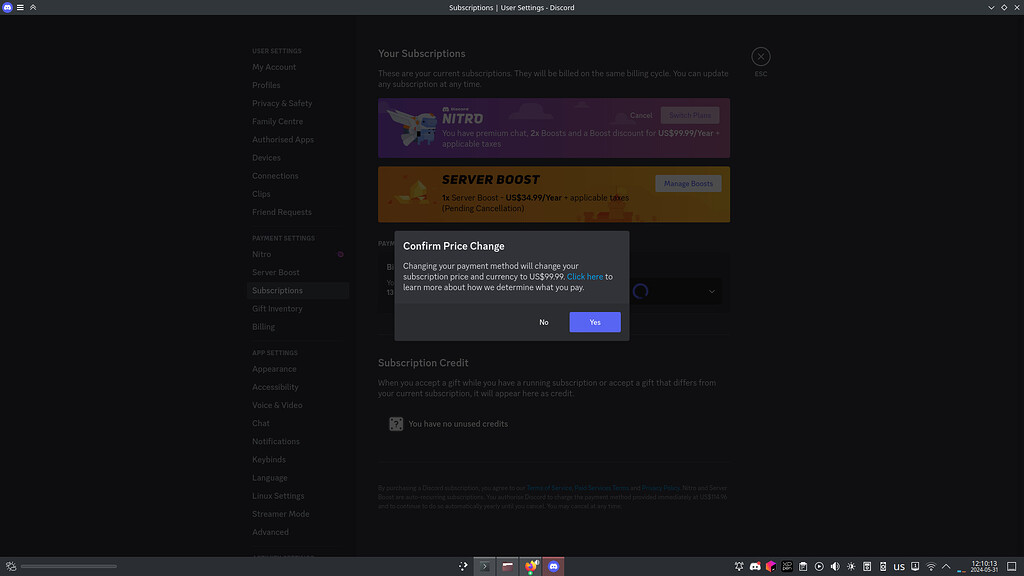Click the Discord taskbar window button
Screen dimensions: 1024x576
[552, 566]
